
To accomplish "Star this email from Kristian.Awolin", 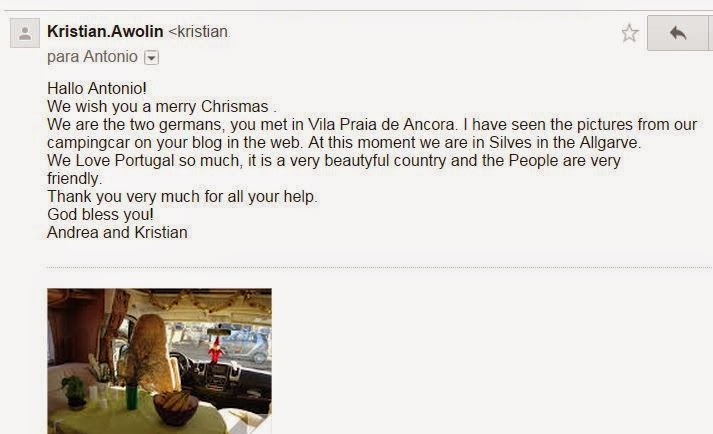I will (x=630, y=33).
